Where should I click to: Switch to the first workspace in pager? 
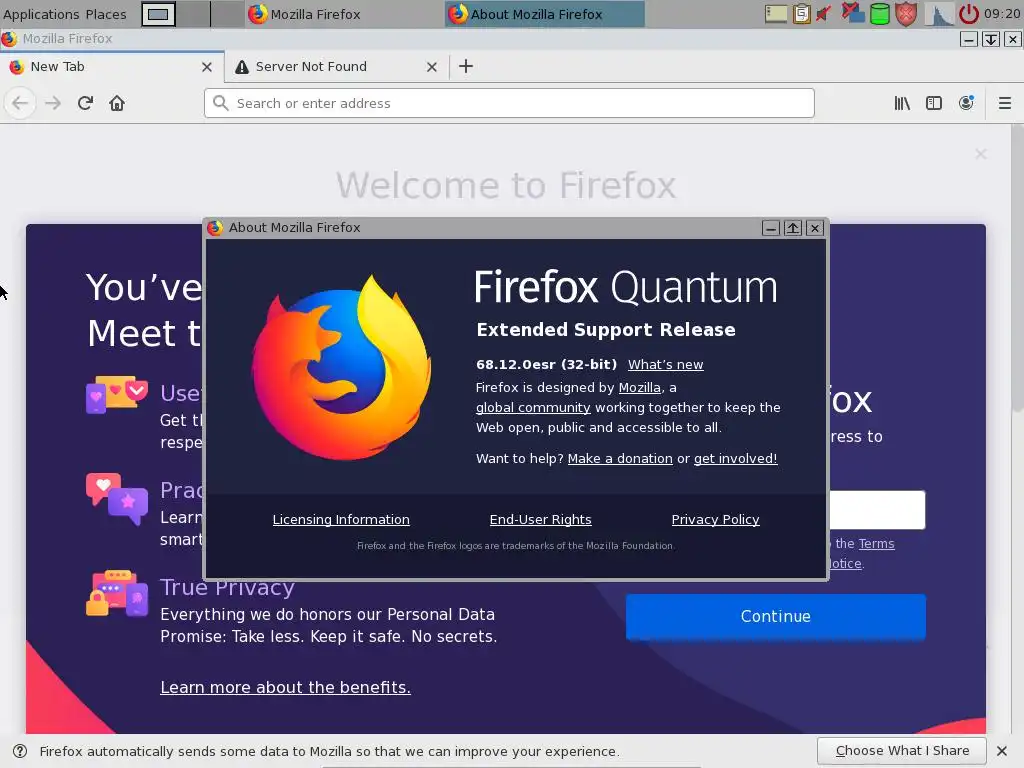159,14
